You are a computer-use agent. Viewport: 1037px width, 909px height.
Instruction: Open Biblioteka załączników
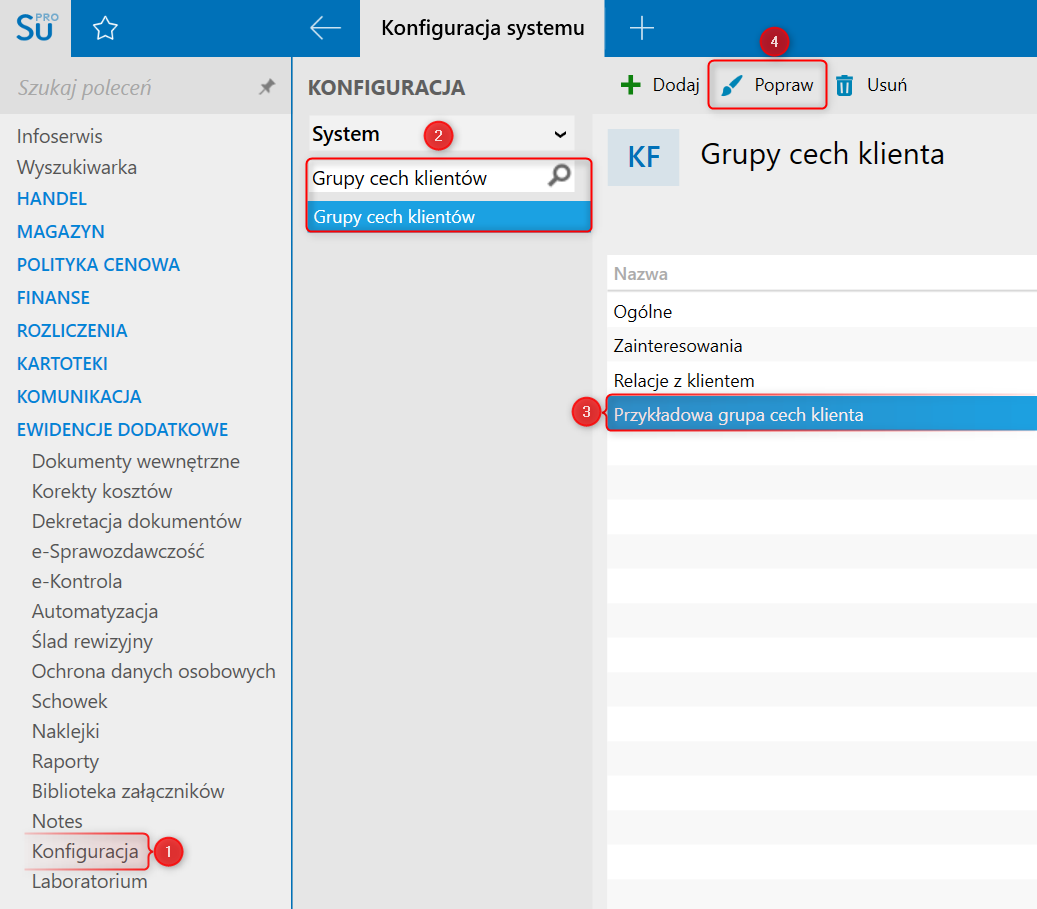(x=128, y=791)
